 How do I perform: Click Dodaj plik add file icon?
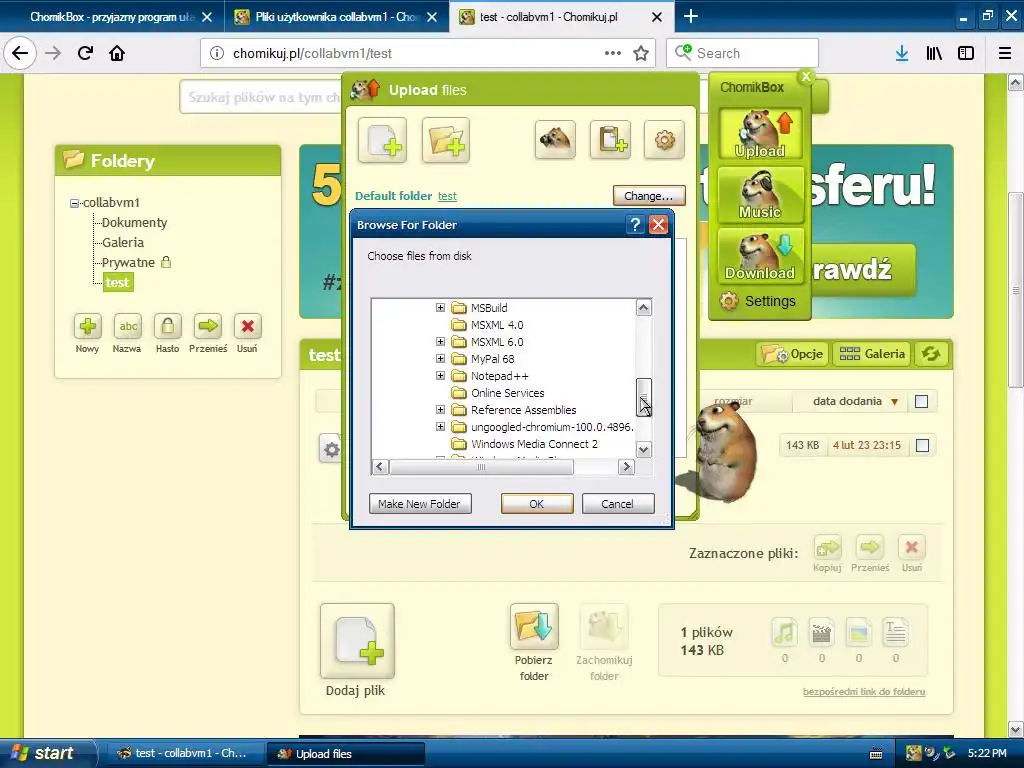pos(357,641)
